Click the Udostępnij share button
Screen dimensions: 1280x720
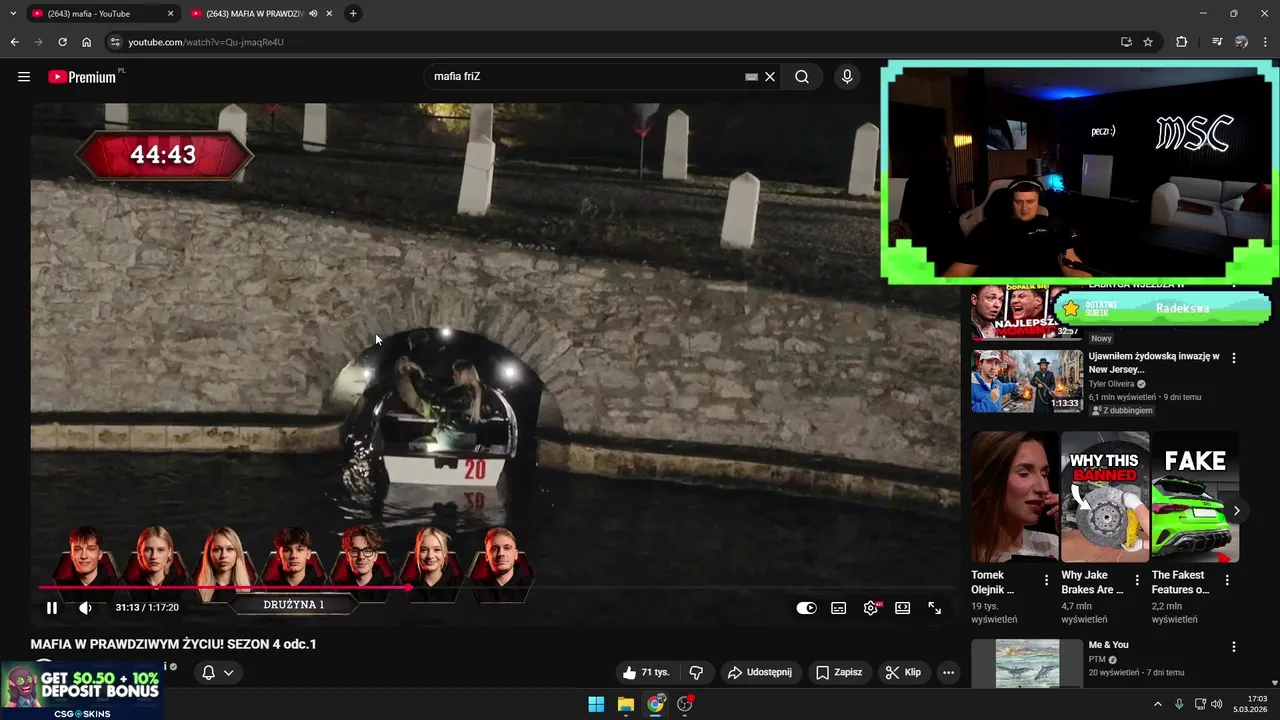[759, 672]
